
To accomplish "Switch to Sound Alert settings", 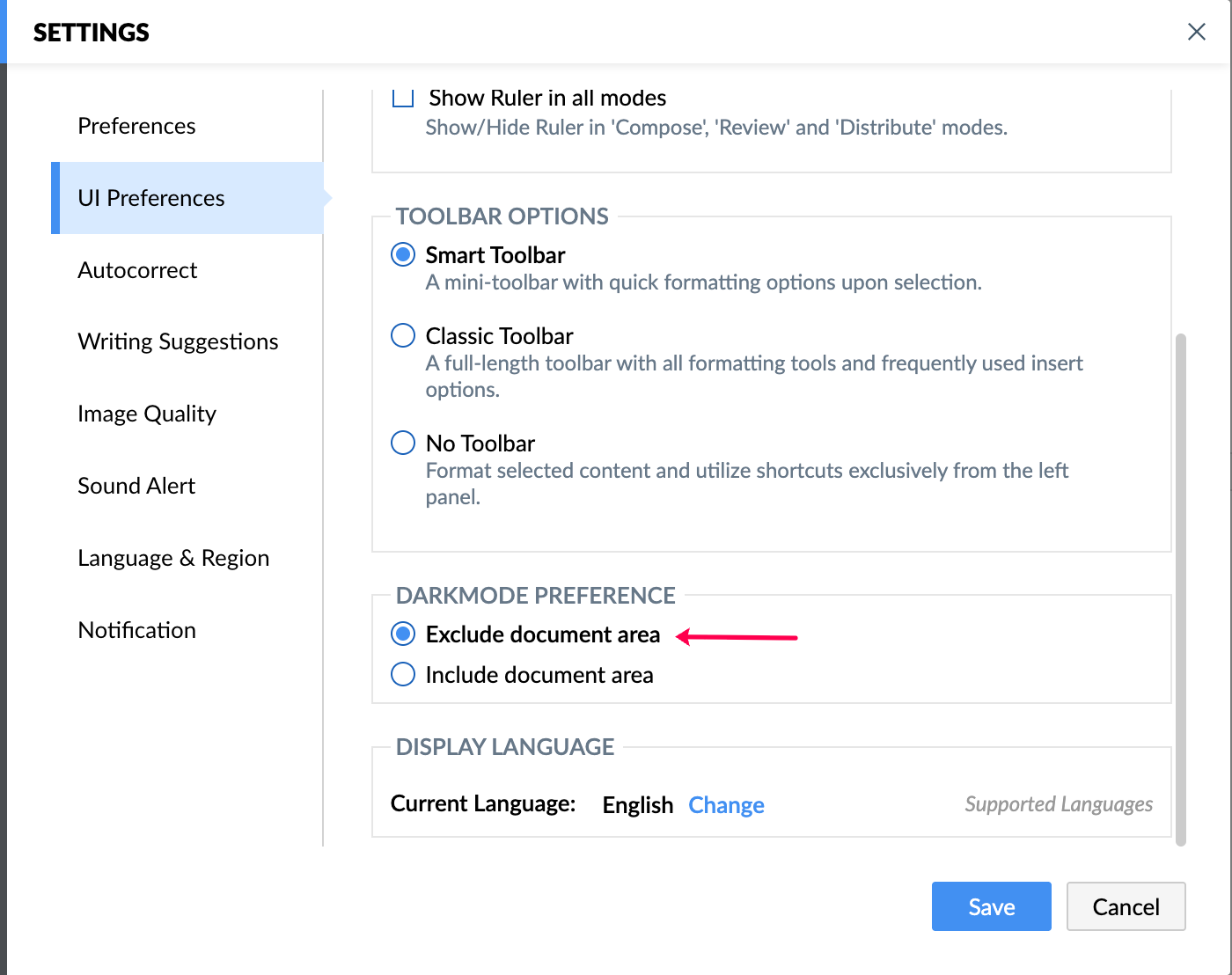I will click(136, 486).
